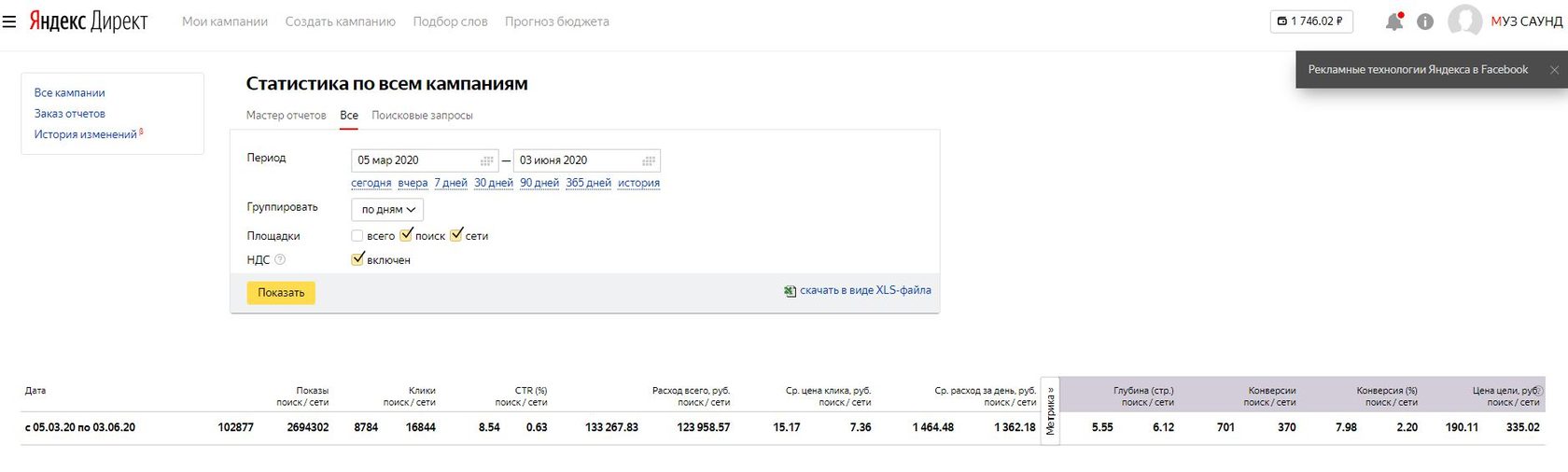Click the notifications bell icon

tap(1394, 21)
